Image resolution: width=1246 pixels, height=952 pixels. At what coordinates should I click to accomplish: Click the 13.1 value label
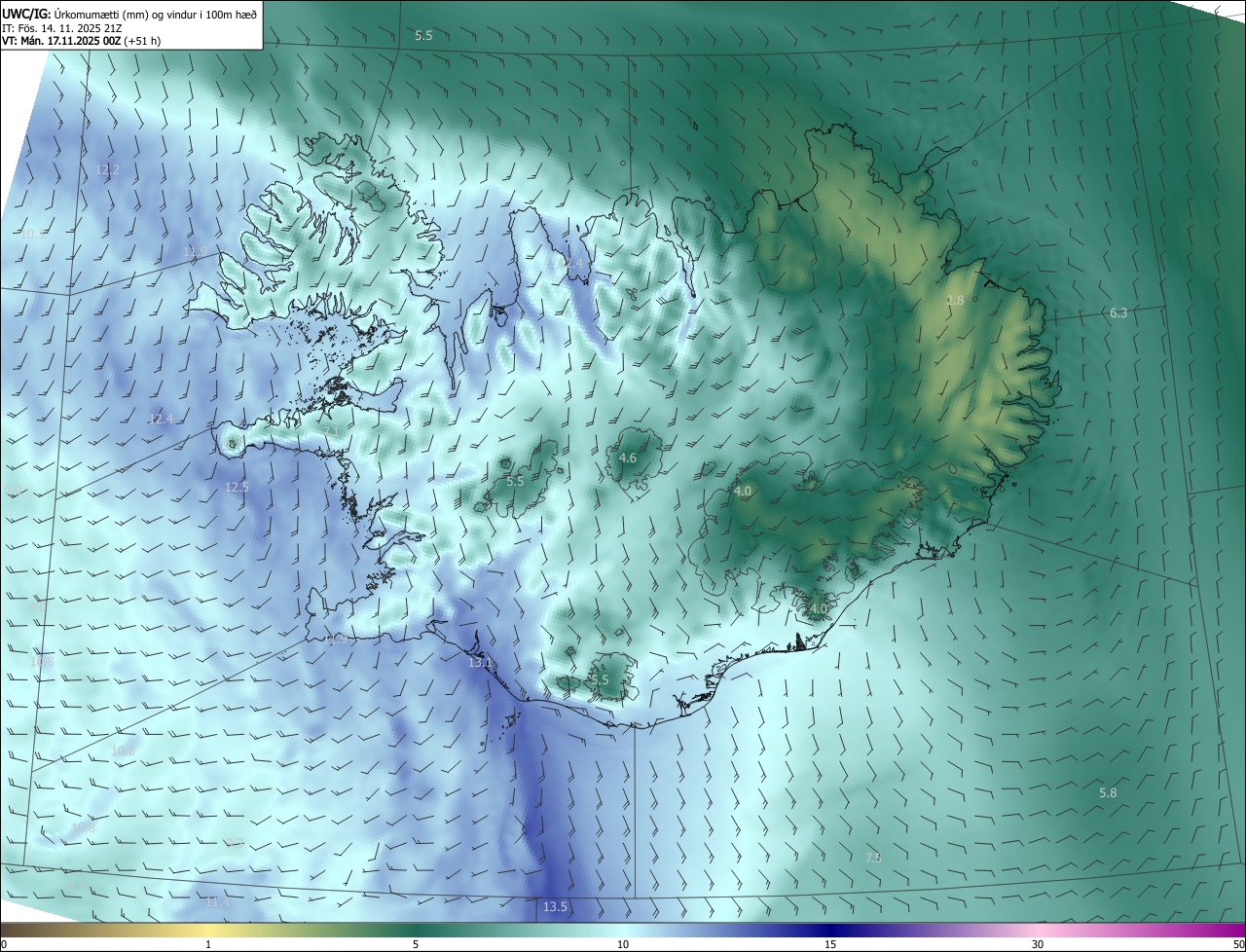pyautogui.click(x=480, y=663)
